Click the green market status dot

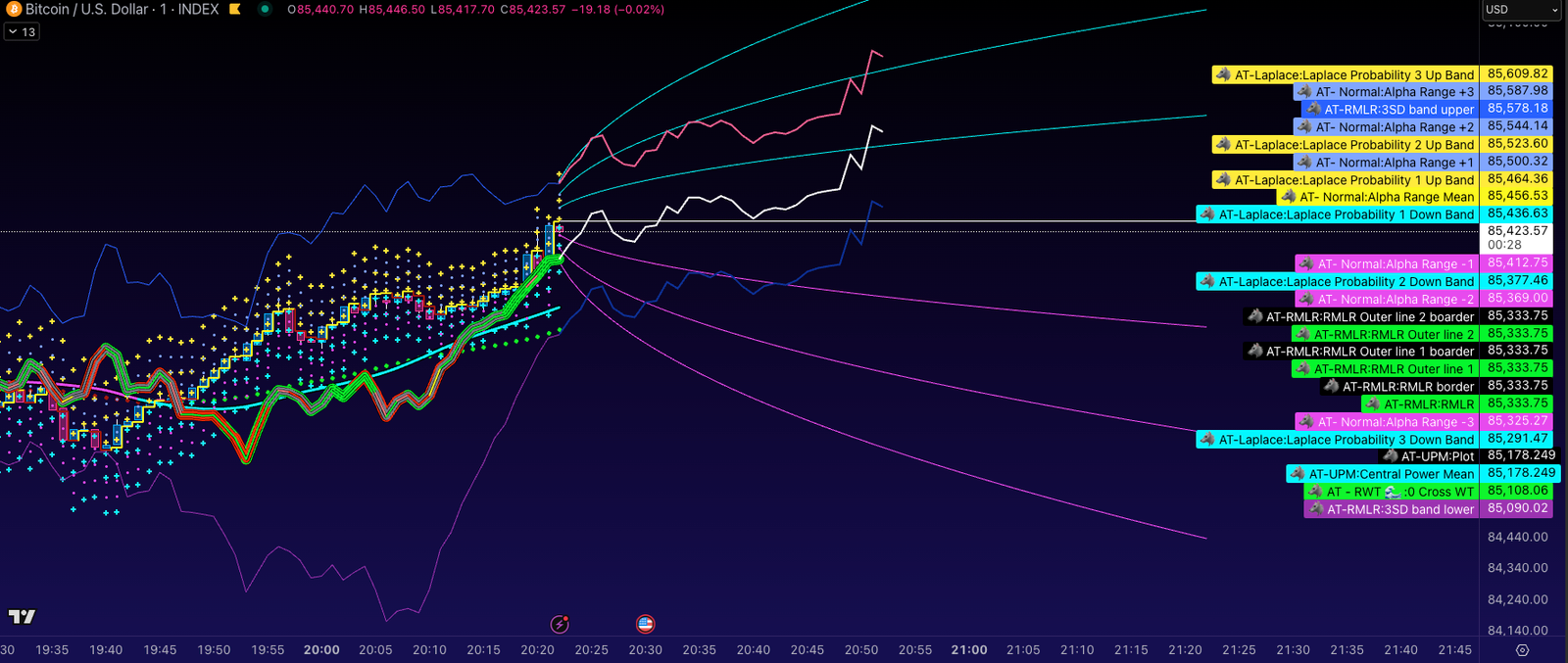[266, 9]
